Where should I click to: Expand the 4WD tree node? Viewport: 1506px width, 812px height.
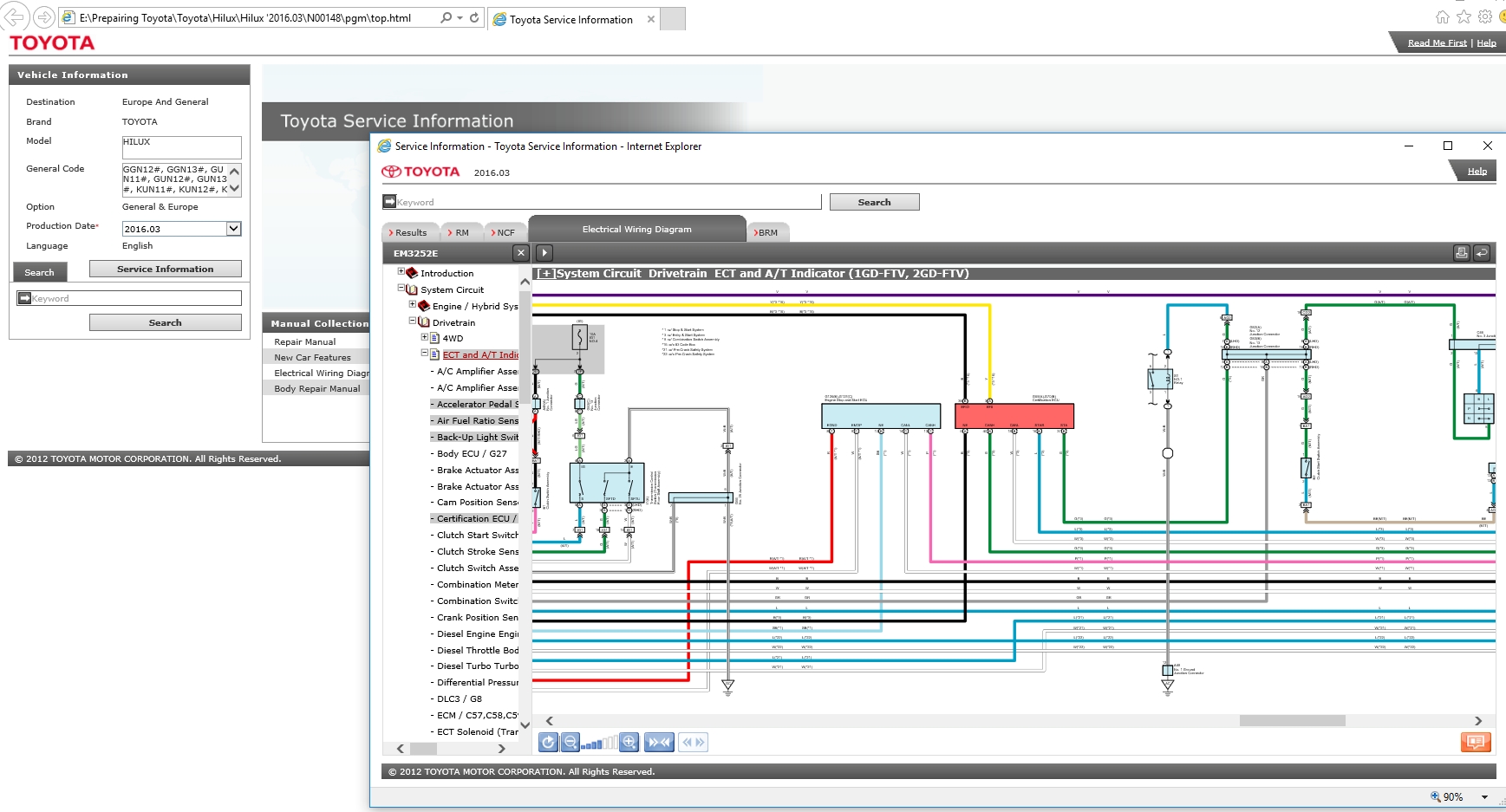[424, 337]
